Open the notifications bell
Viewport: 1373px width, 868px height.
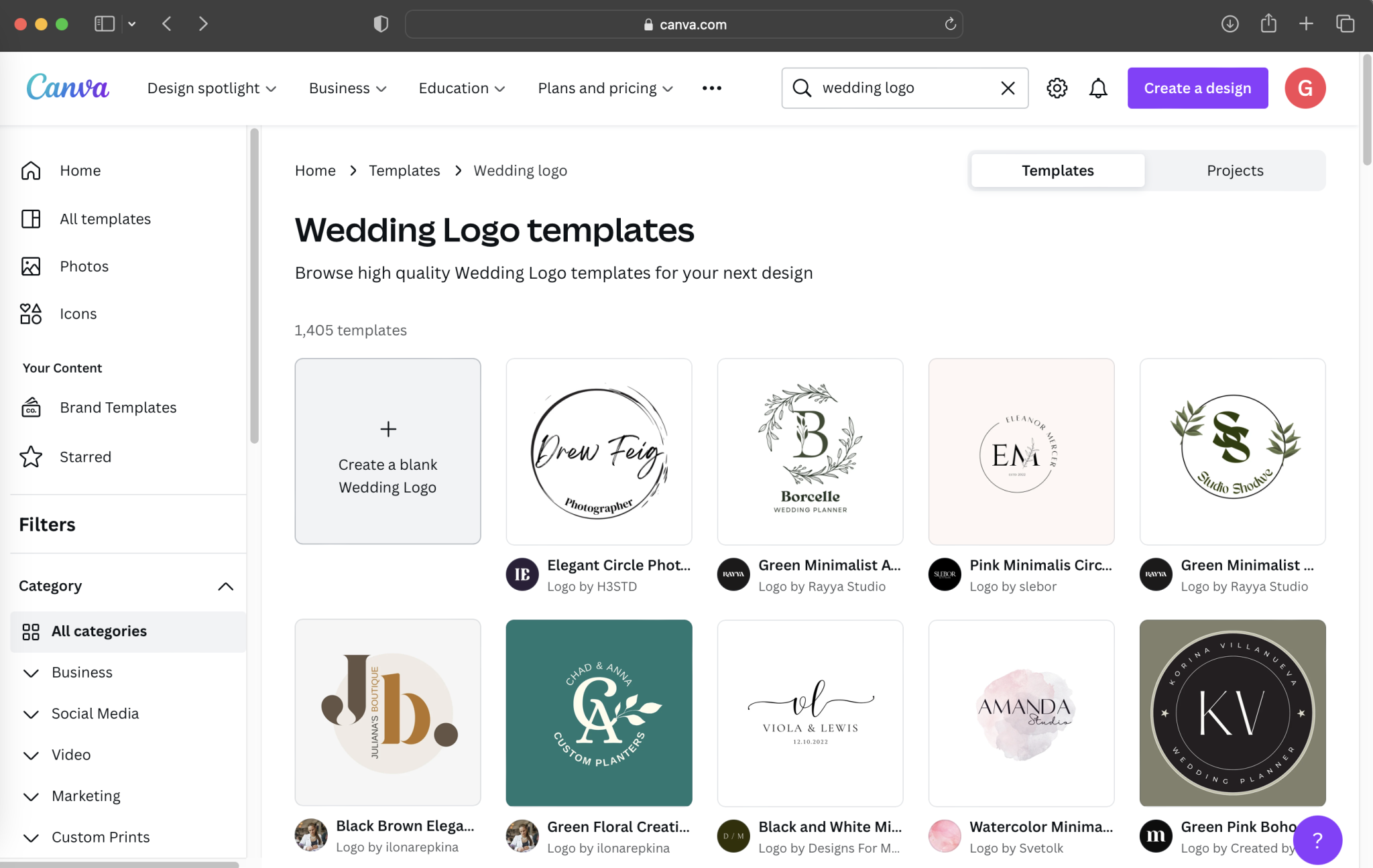(1097, 88)
